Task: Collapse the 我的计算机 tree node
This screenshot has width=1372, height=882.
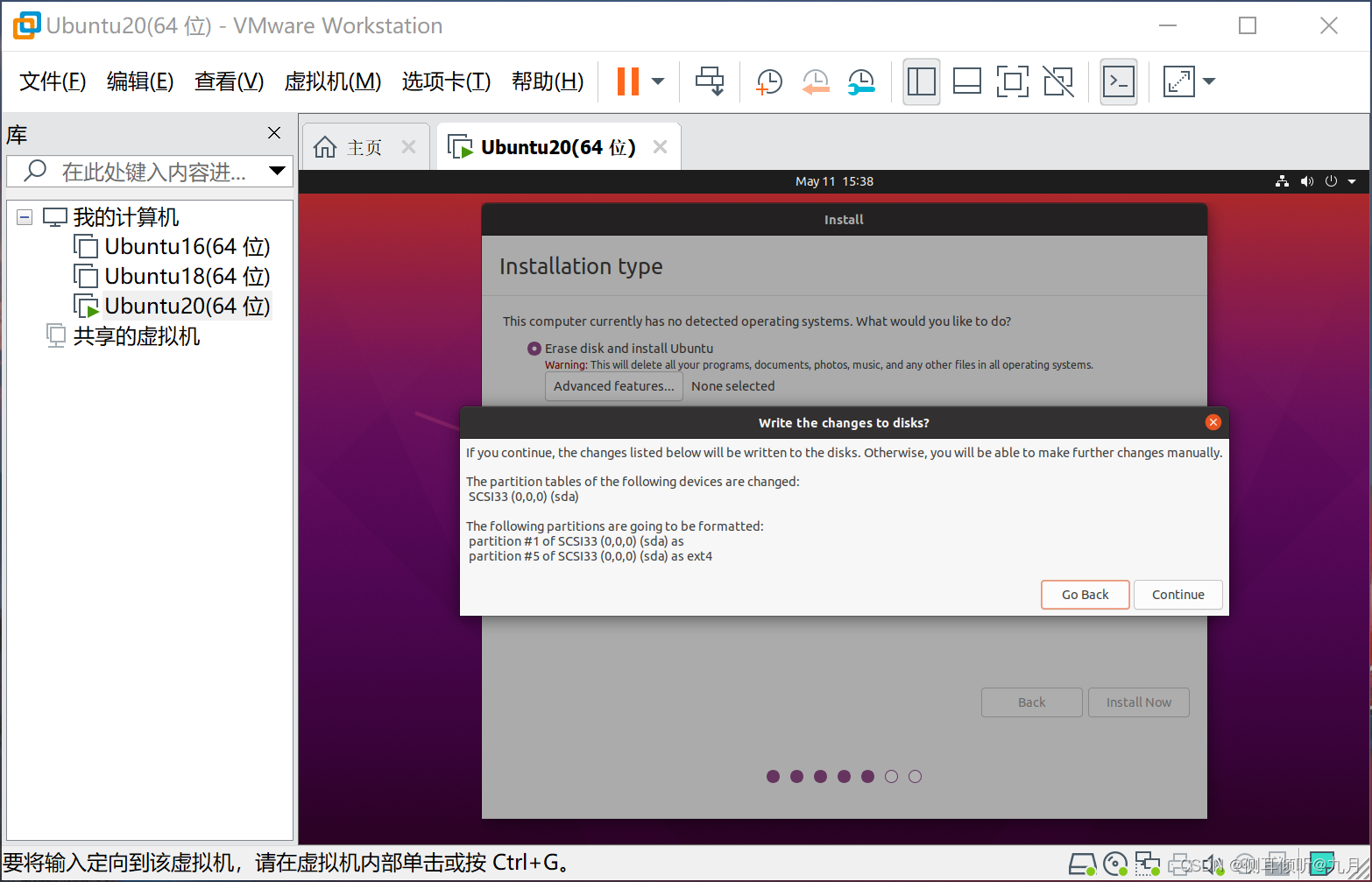Action: pos(25,216)
